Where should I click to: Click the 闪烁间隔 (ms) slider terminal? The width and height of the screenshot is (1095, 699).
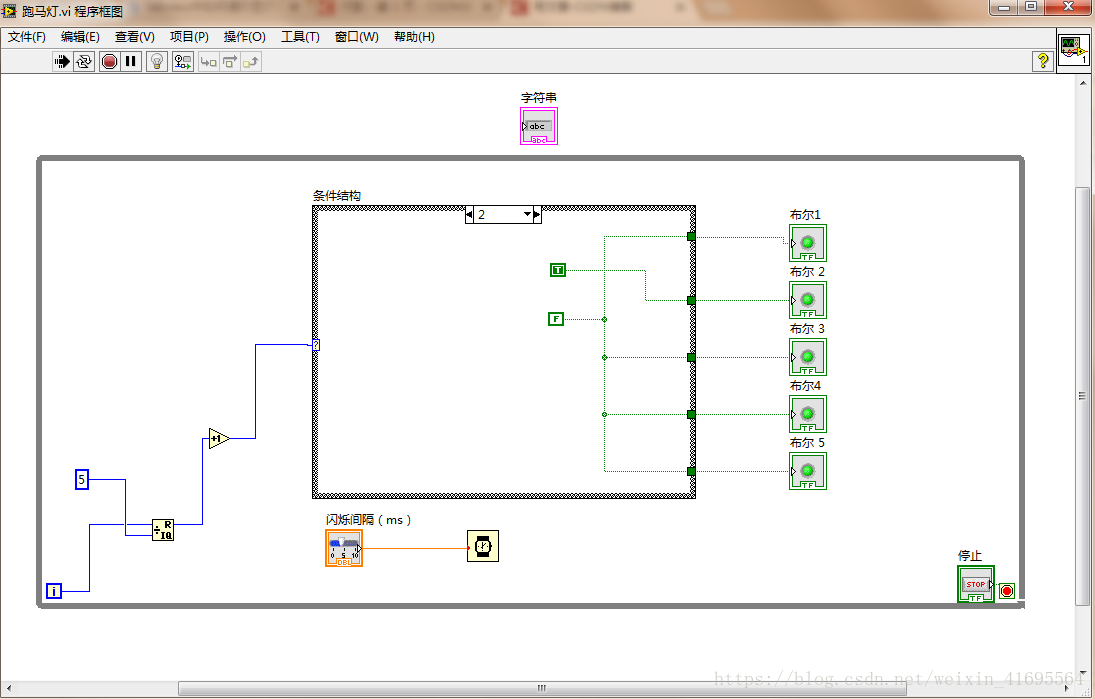click(x=344, y=548)
